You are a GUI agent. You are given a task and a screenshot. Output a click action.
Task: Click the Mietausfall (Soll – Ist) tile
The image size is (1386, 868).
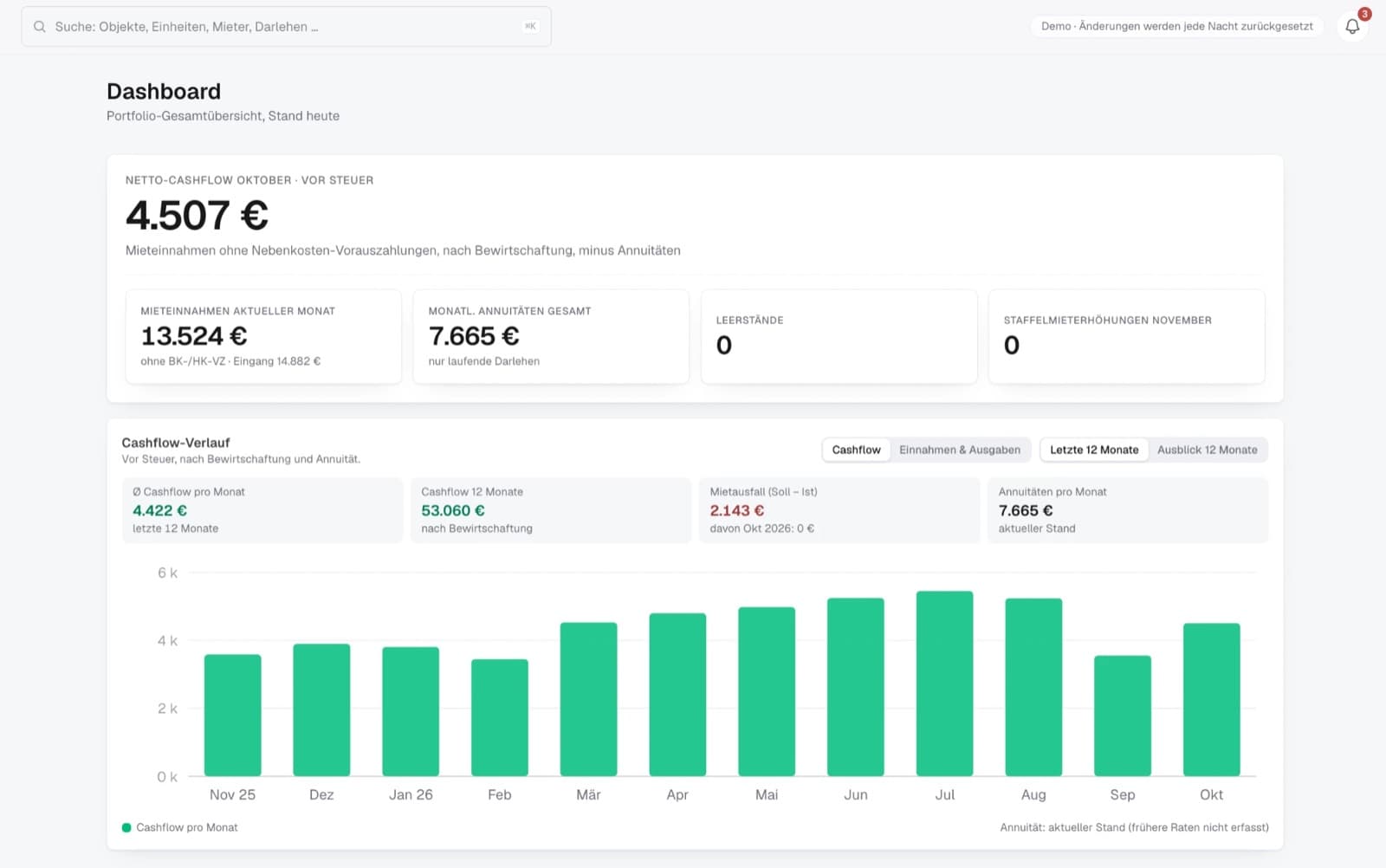pyautogui.click(x=839, y=510)
